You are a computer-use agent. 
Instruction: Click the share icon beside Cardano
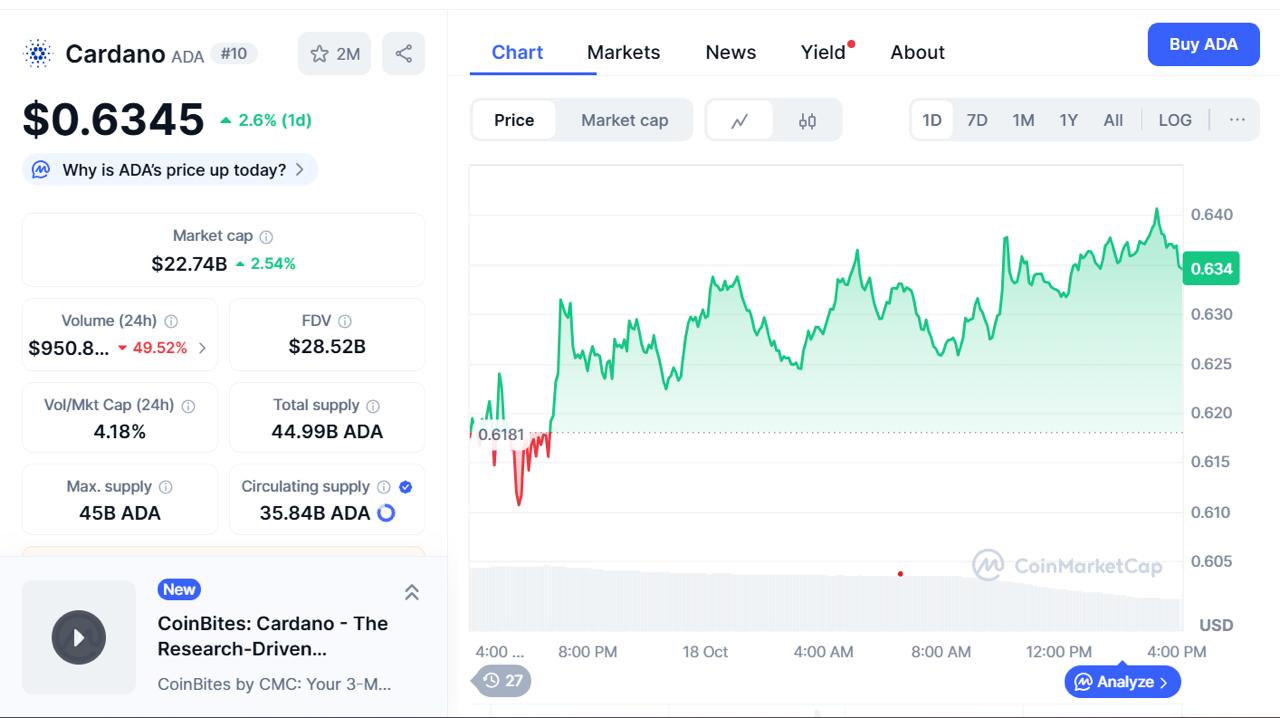403,54
